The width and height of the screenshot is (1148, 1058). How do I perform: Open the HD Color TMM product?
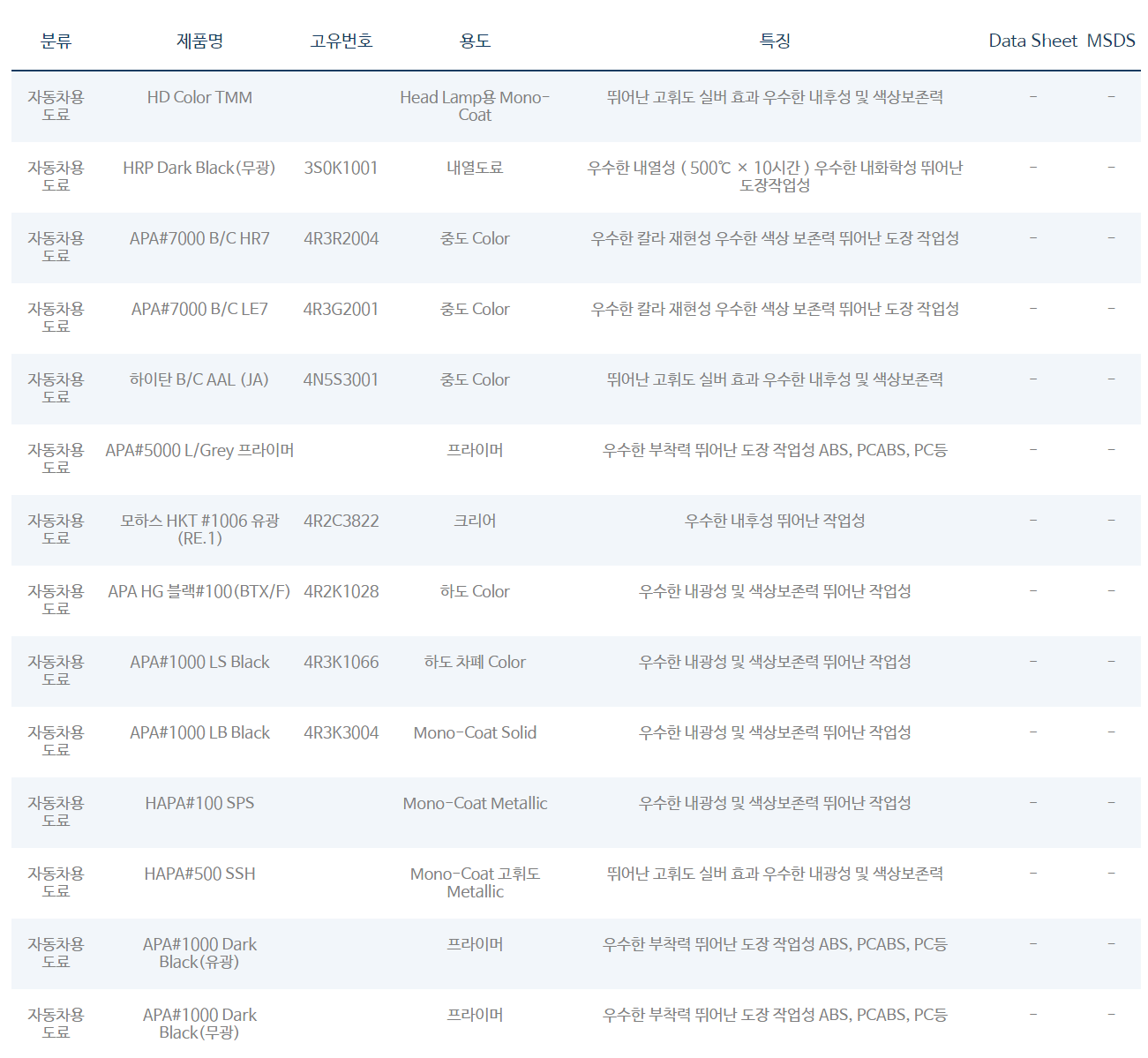click(x=199, y=97)
